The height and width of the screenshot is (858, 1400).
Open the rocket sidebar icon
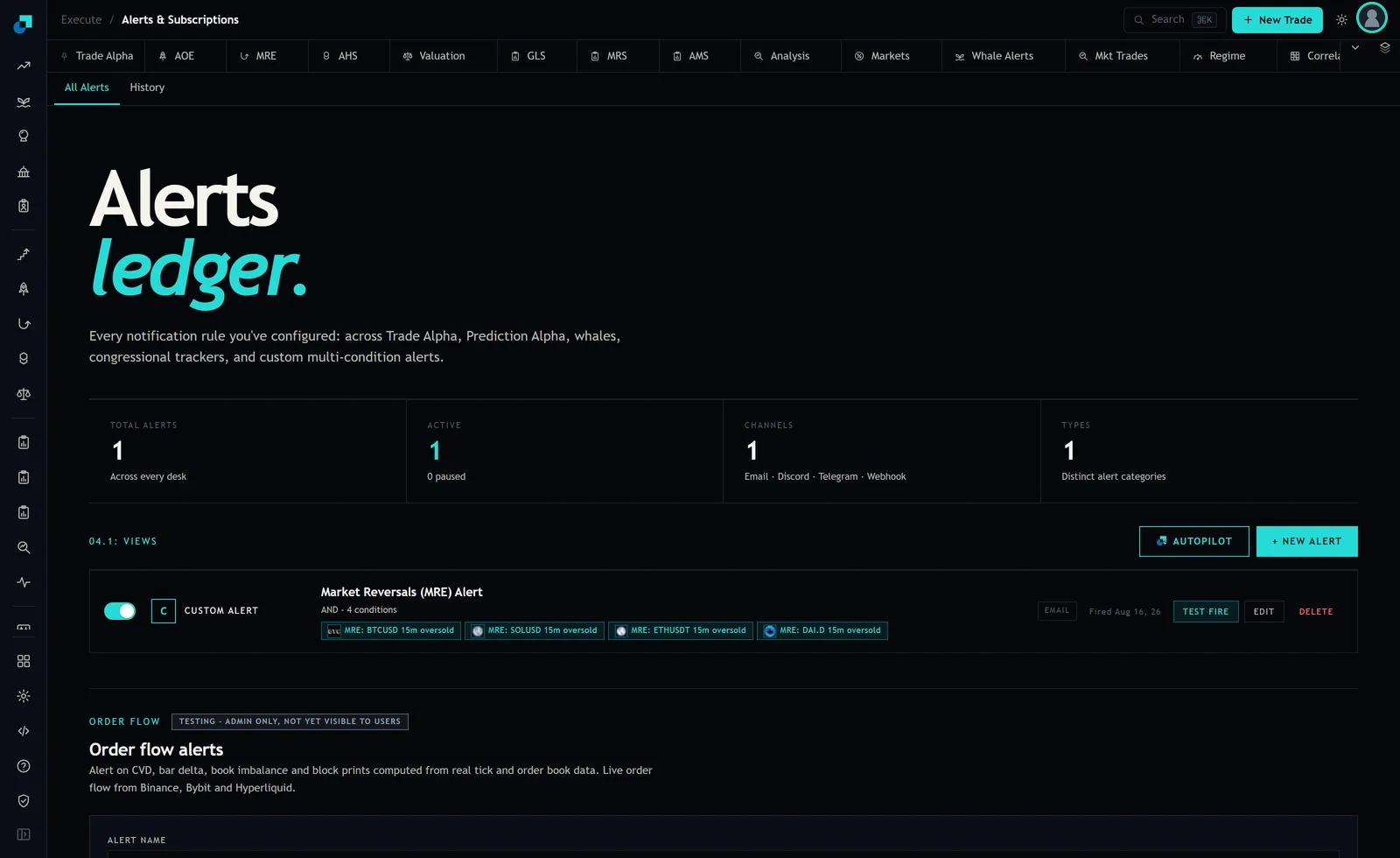point(24,289)
